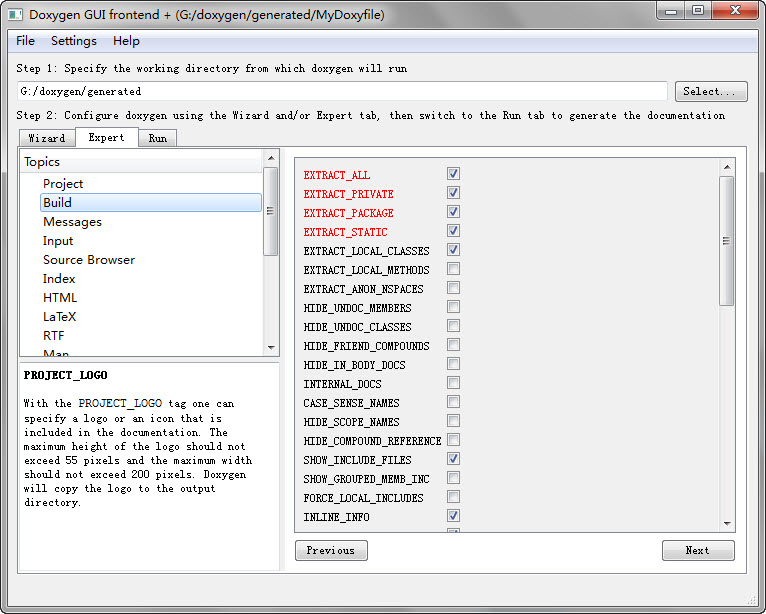The height and width of the screenshot is (614, 766).
Task: Select the Build topic
Action: [151, 203]
